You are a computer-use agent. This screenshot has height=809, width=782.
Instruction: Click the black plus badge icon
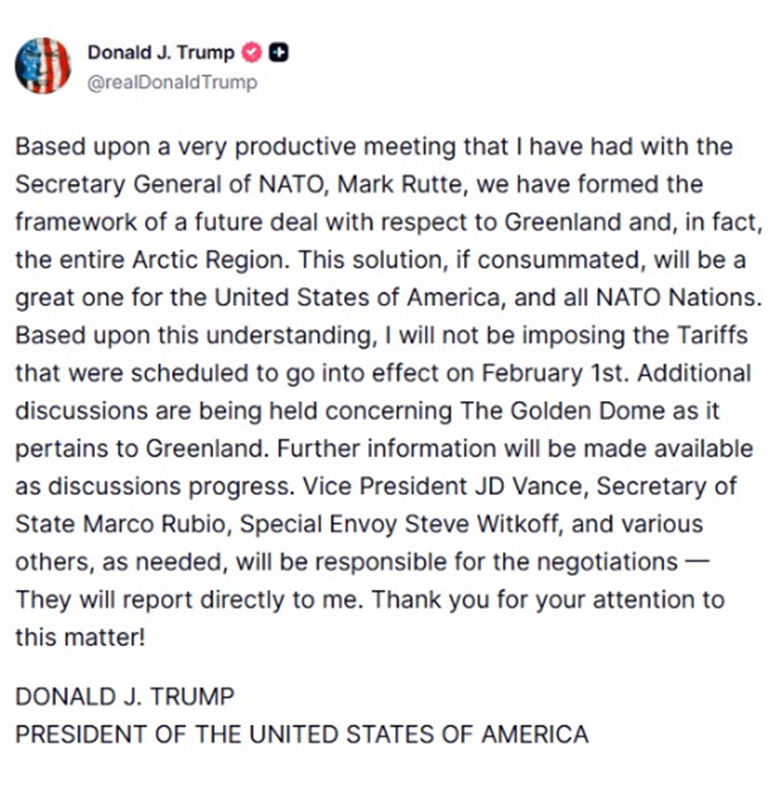pyautogui.click(x=281, y=53)
